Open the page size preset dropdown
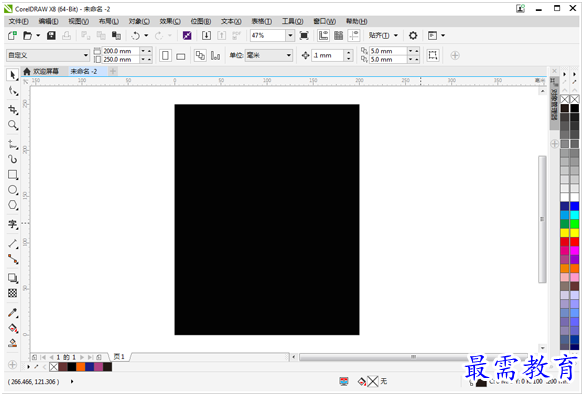 point(86,55)
